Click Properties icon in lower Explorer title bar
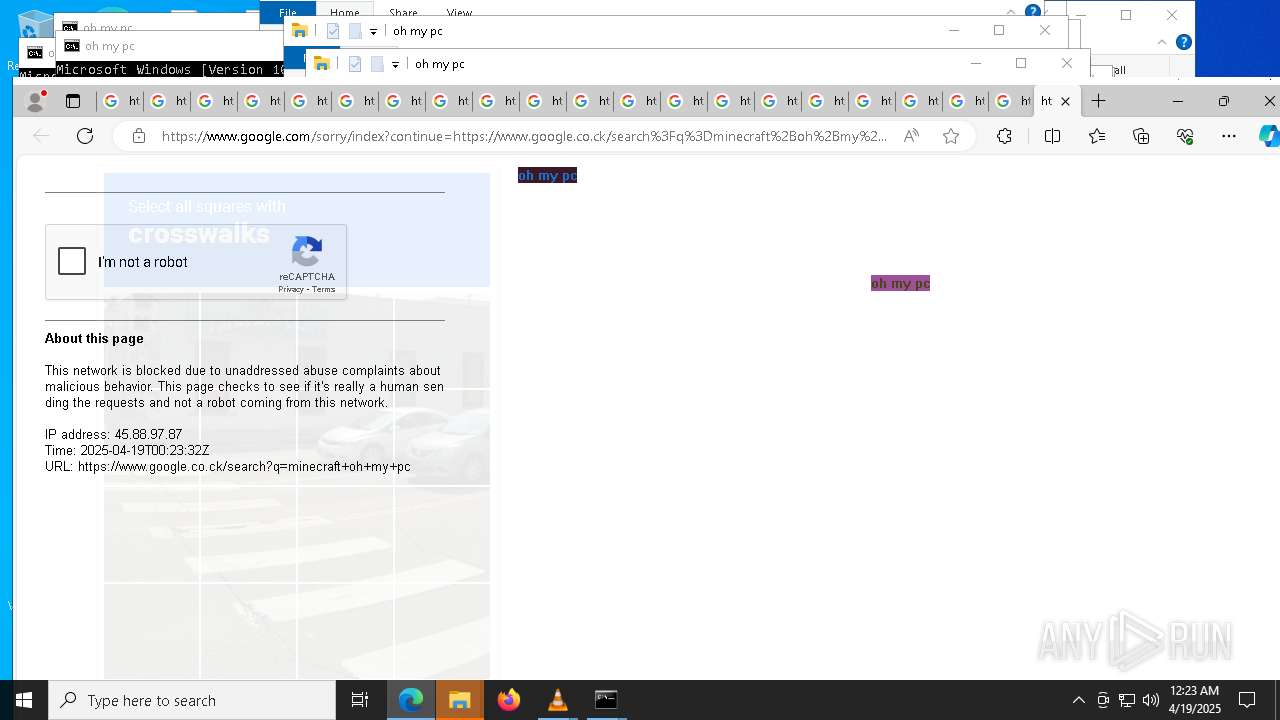 point(355,64)
